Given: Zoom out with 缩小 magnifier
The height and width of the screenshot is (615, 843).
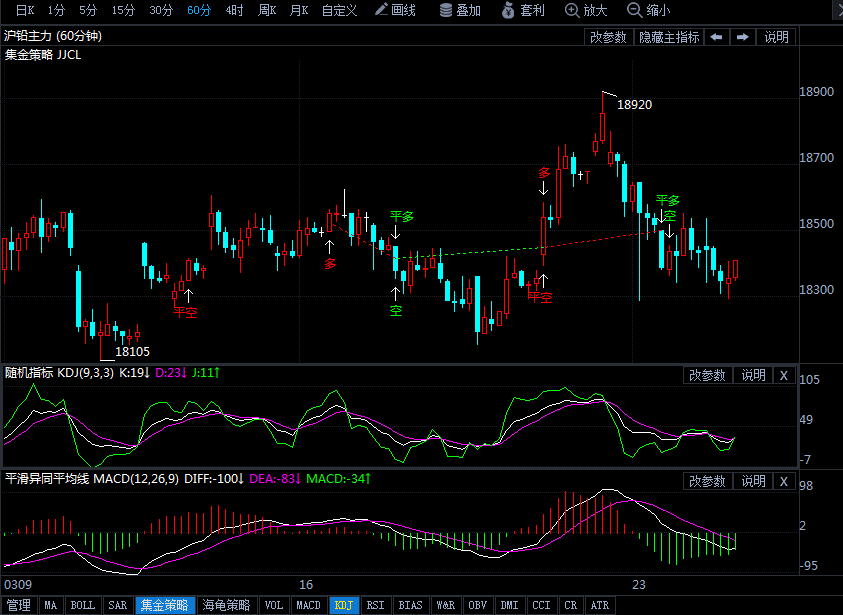Looking at the screenshot, I should pyautogui.click(x=649, y=10).
